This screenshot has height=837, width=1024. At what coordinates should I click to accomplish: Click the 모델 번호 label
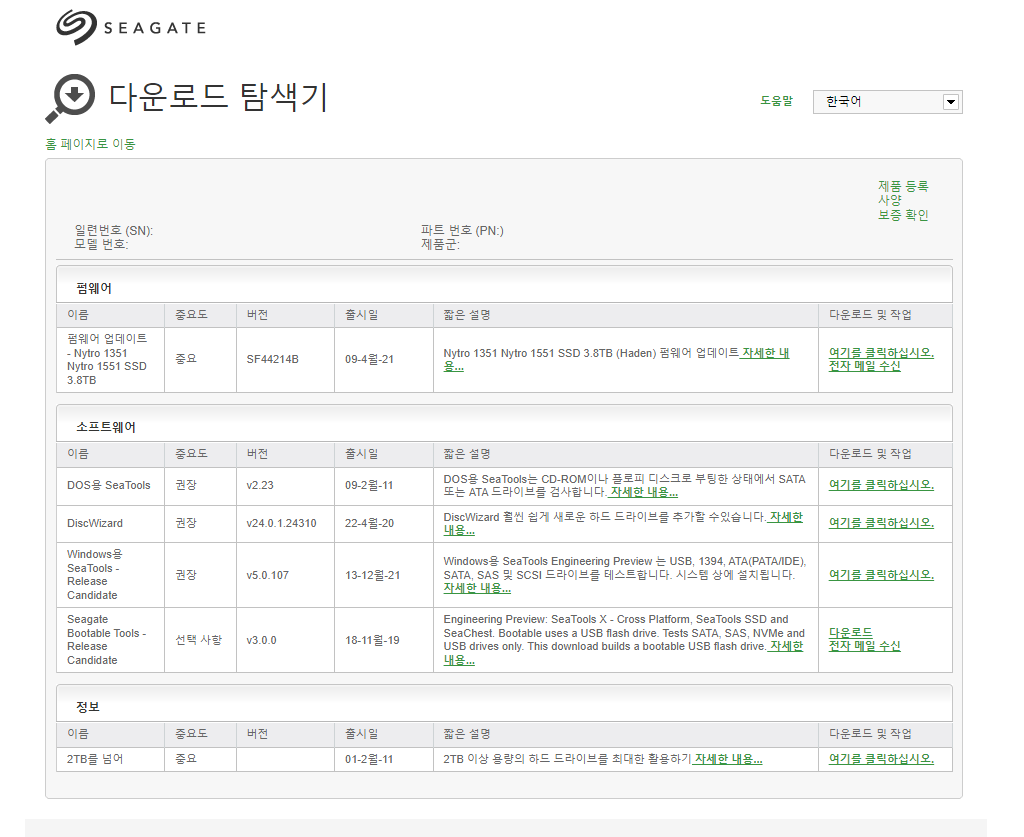click(101, 244)
